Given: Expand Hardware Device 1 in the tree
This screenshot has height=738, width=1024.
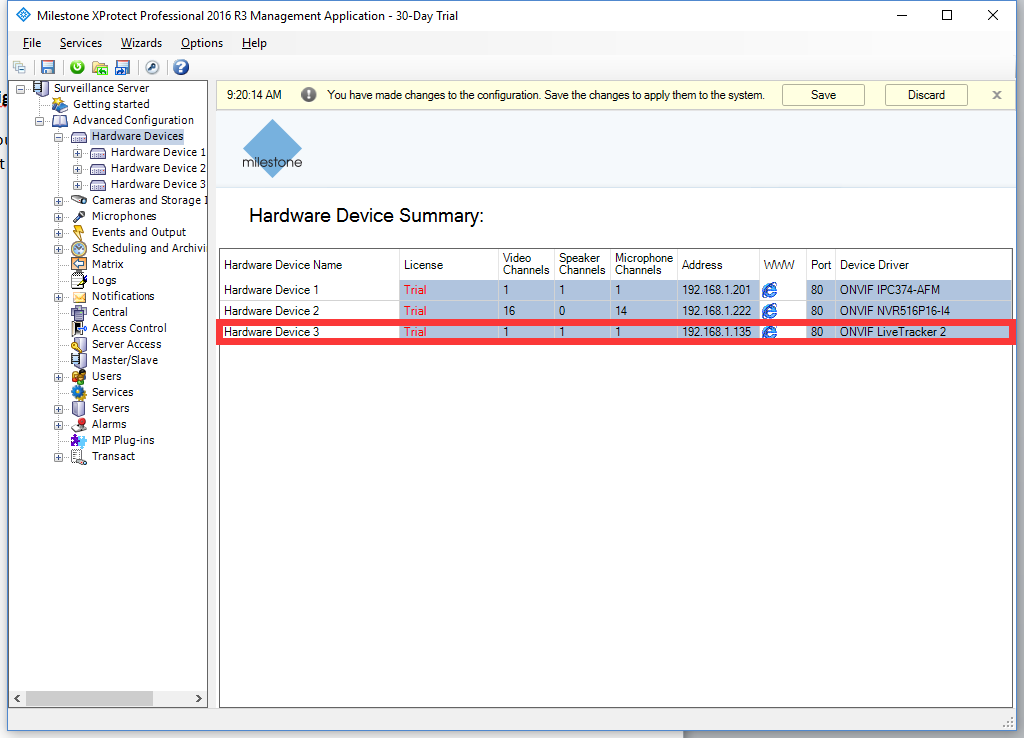Looking at the screenshot, I should click(78, 153).
